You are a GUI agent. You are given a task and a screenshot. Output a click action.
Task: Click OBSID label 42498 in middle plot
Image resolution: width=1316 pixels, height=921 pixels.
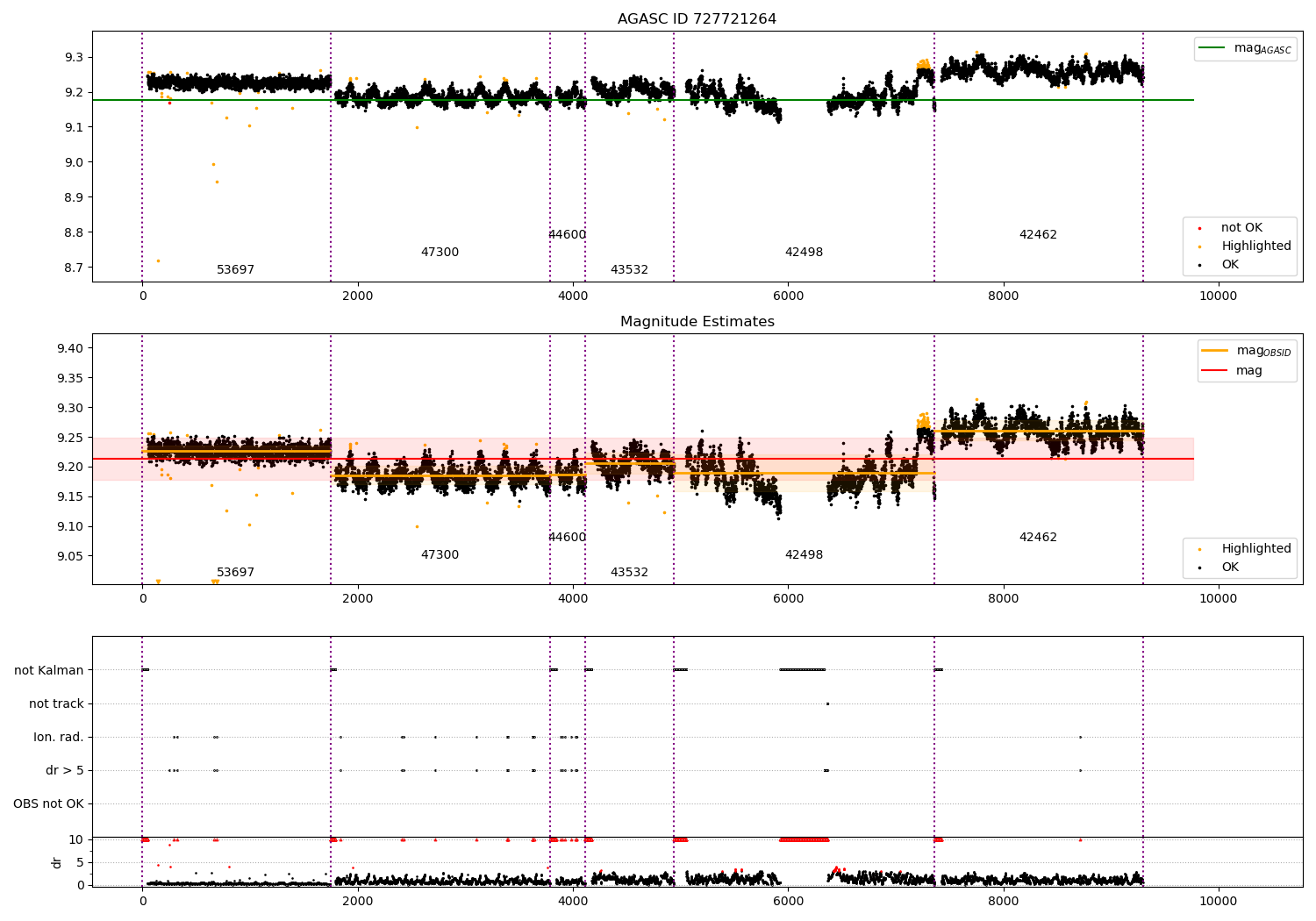(x=804, y=554)
